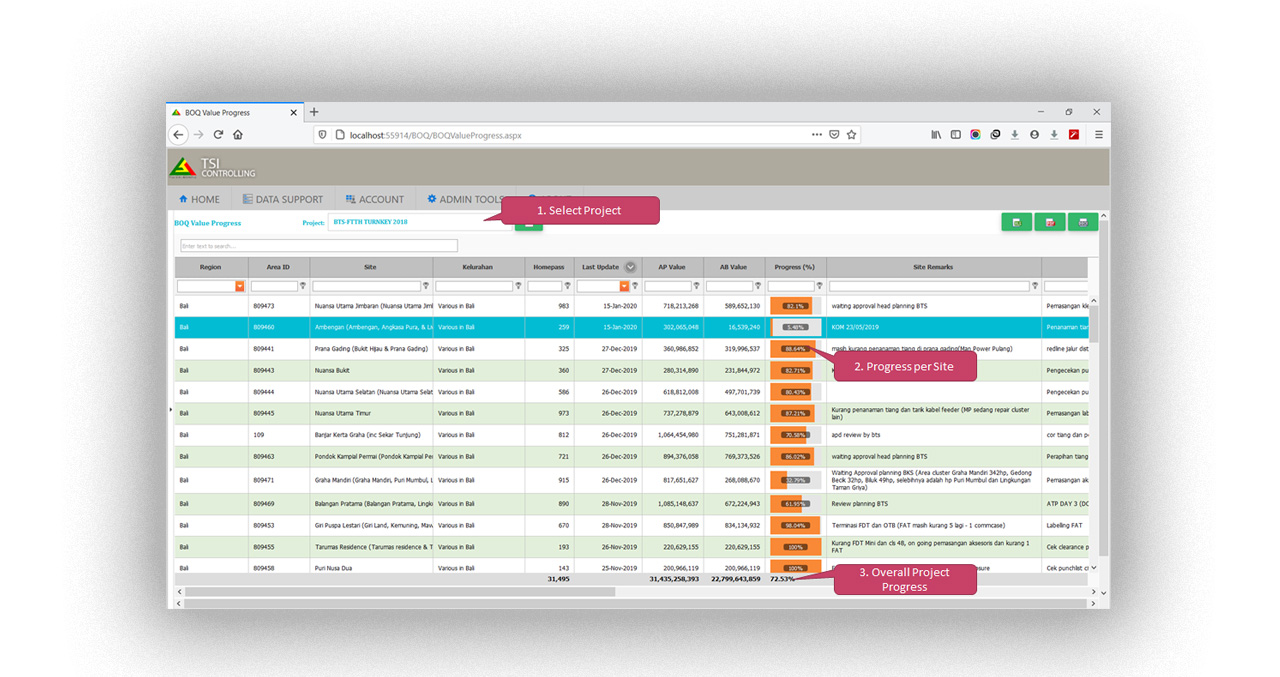1280x677 pixels.
Task: Click the funnel filter icon beside the Site filter box
Action: [x=428, y=285]
